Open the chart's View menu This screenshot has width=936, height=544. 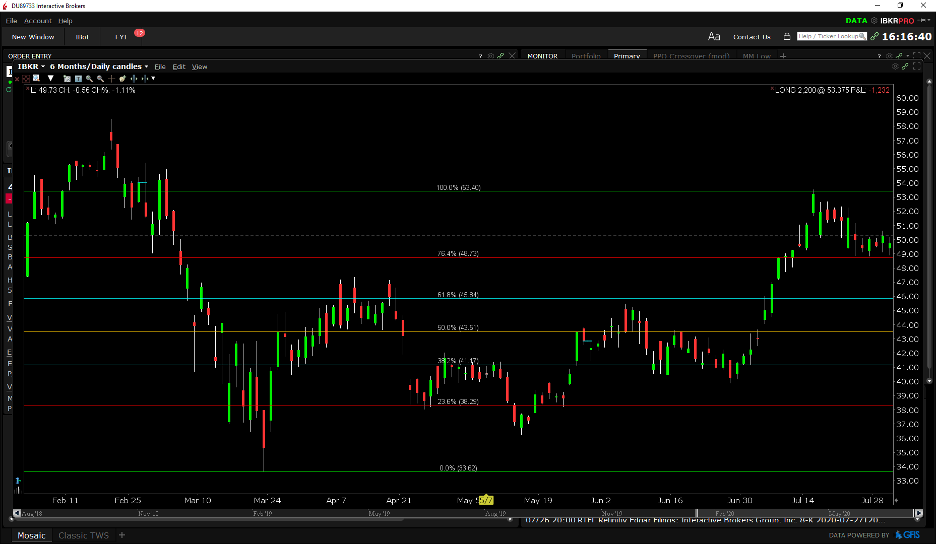[x=199, y=67]
